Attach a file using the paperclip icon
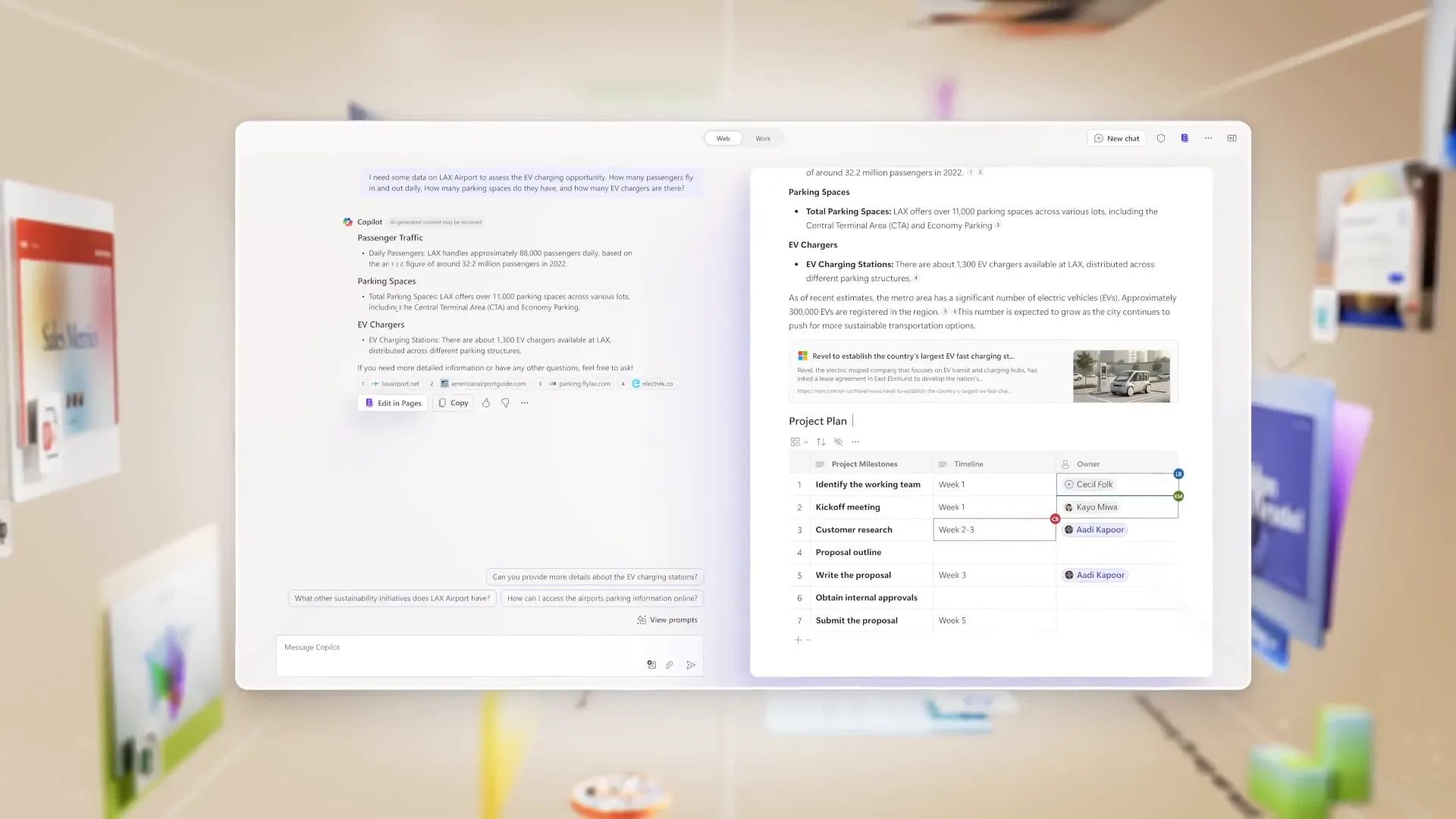Viewport: 1456px width, 819px height. coord(671,665)
